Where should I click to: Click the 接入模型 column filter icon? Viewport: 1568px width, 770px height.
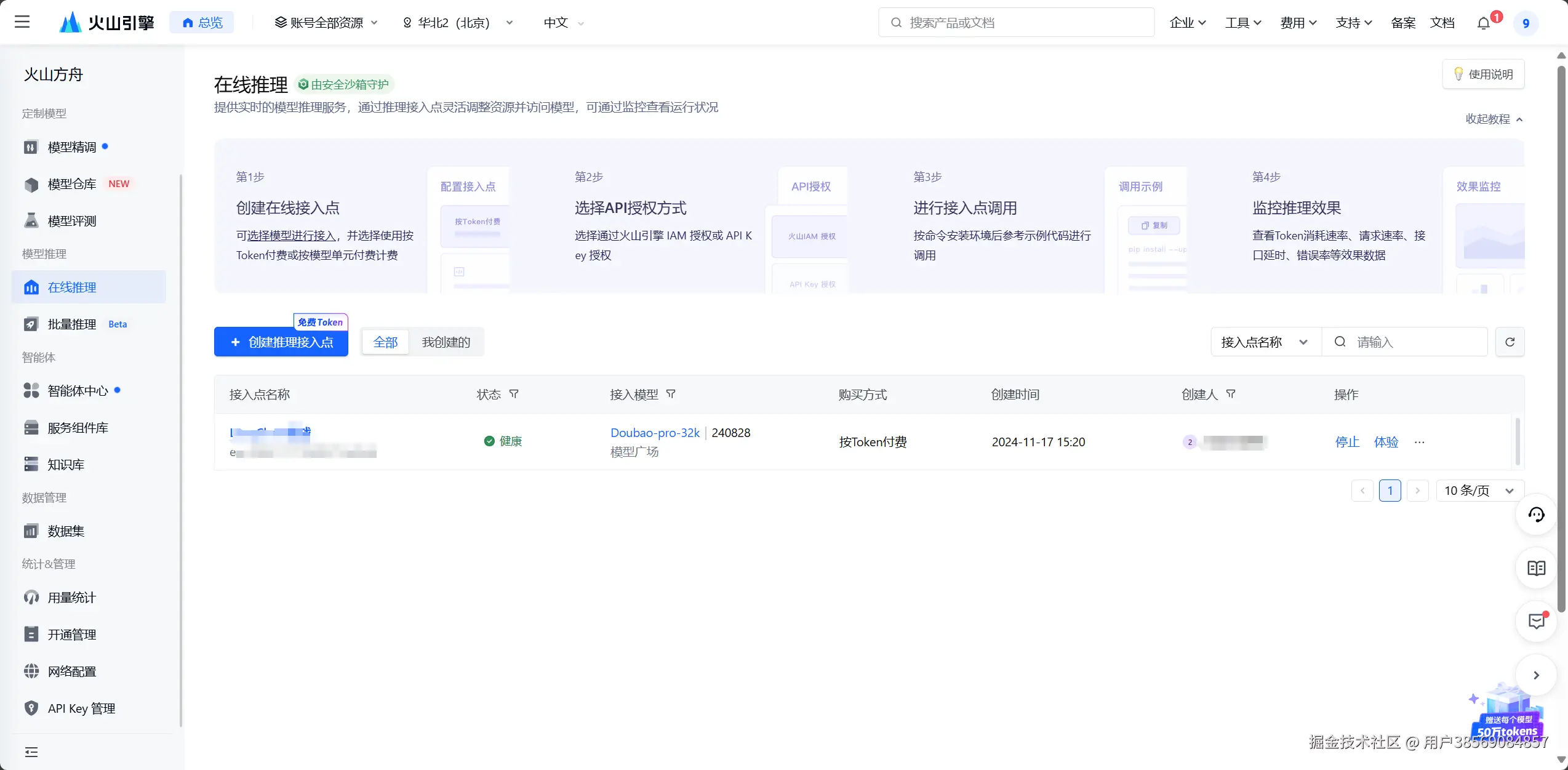671,394
